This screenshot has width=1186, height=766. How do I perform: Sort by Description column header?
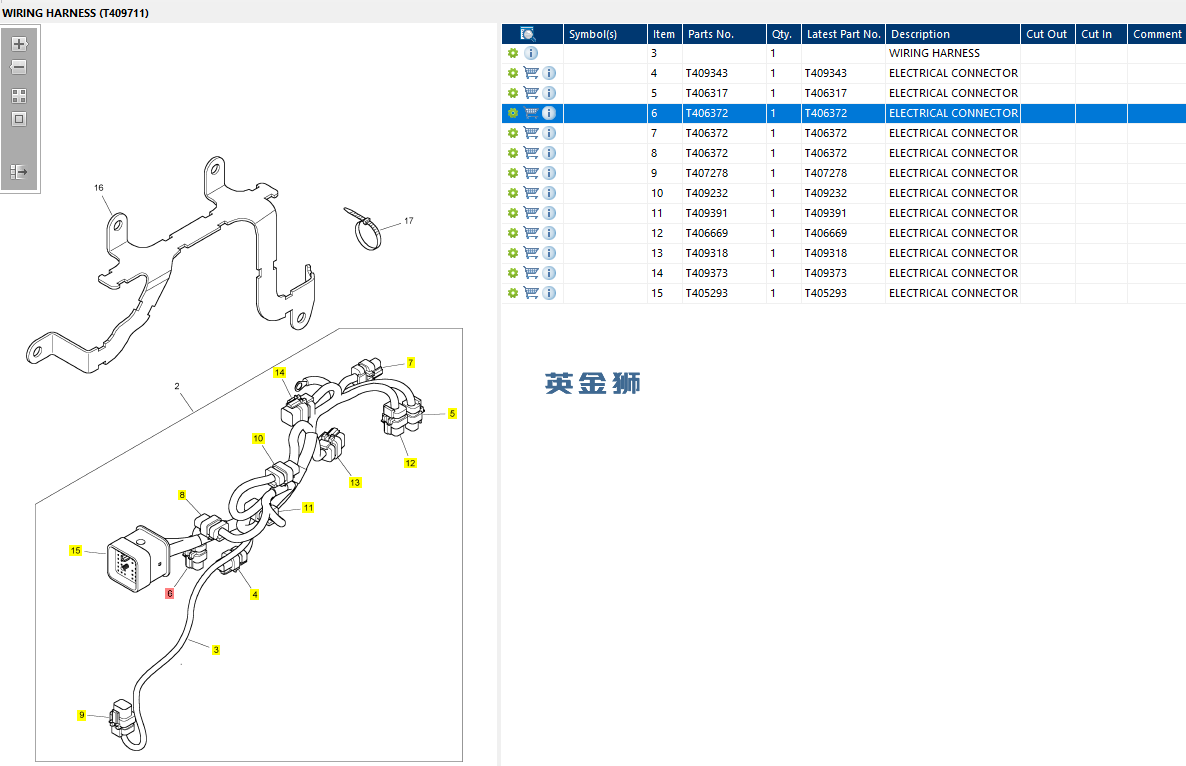click(953, 34)
